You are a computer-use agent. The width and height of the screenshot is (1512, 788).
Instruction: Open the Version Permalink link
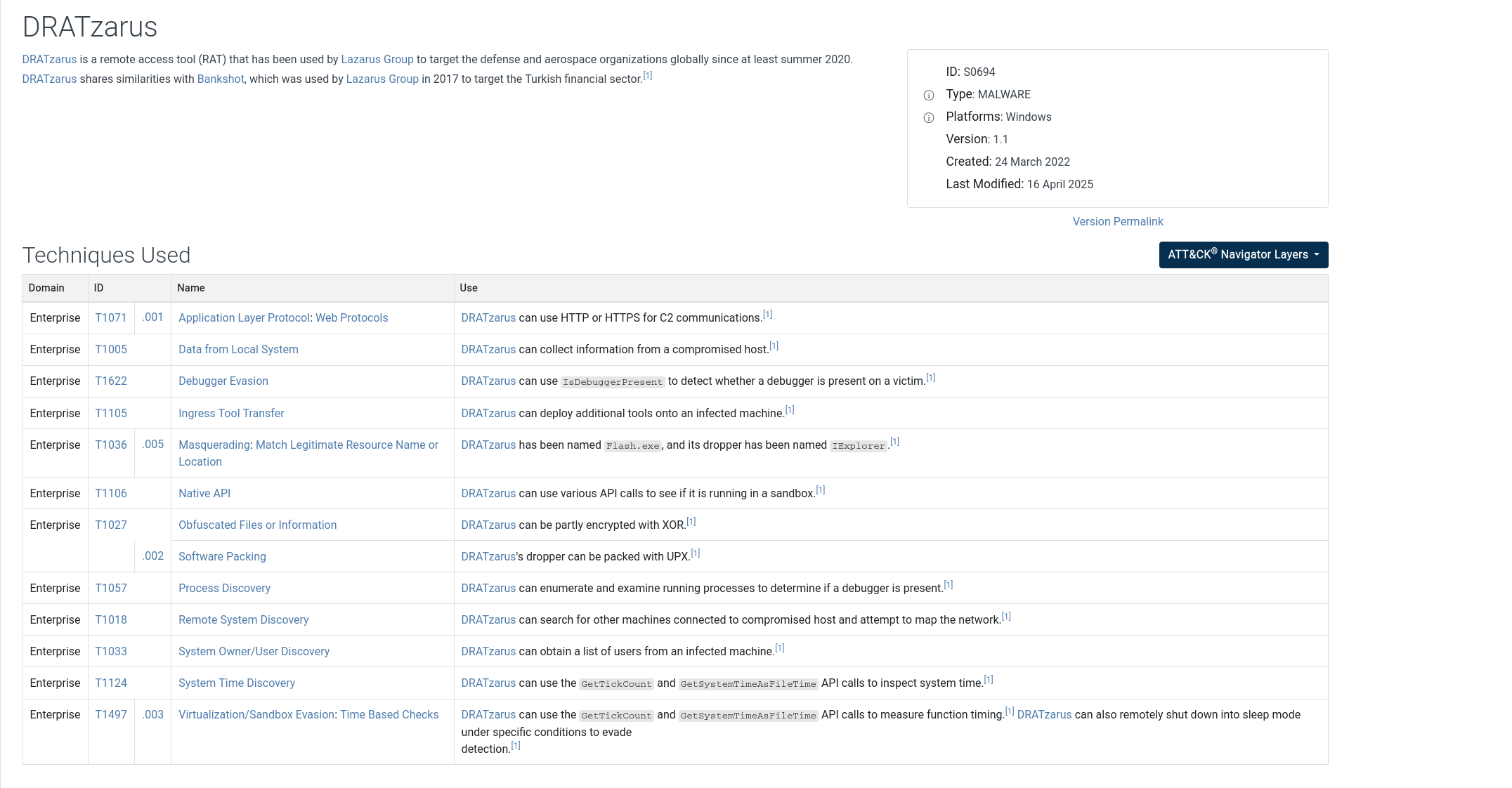[x=1117, y=221]
